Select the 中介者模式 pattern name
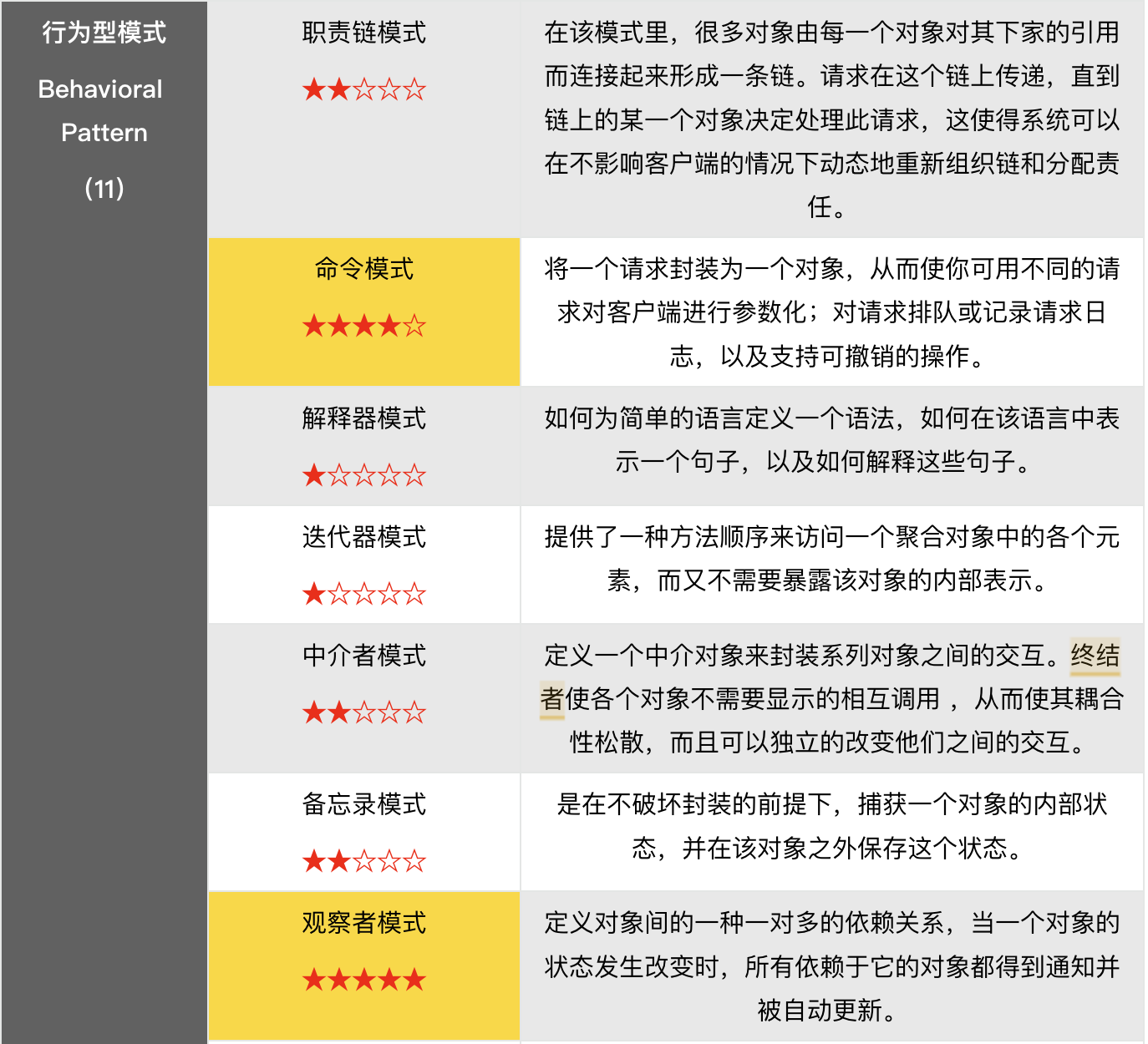This screenshot has width=1148, height=1044. (x=363, y=655)
